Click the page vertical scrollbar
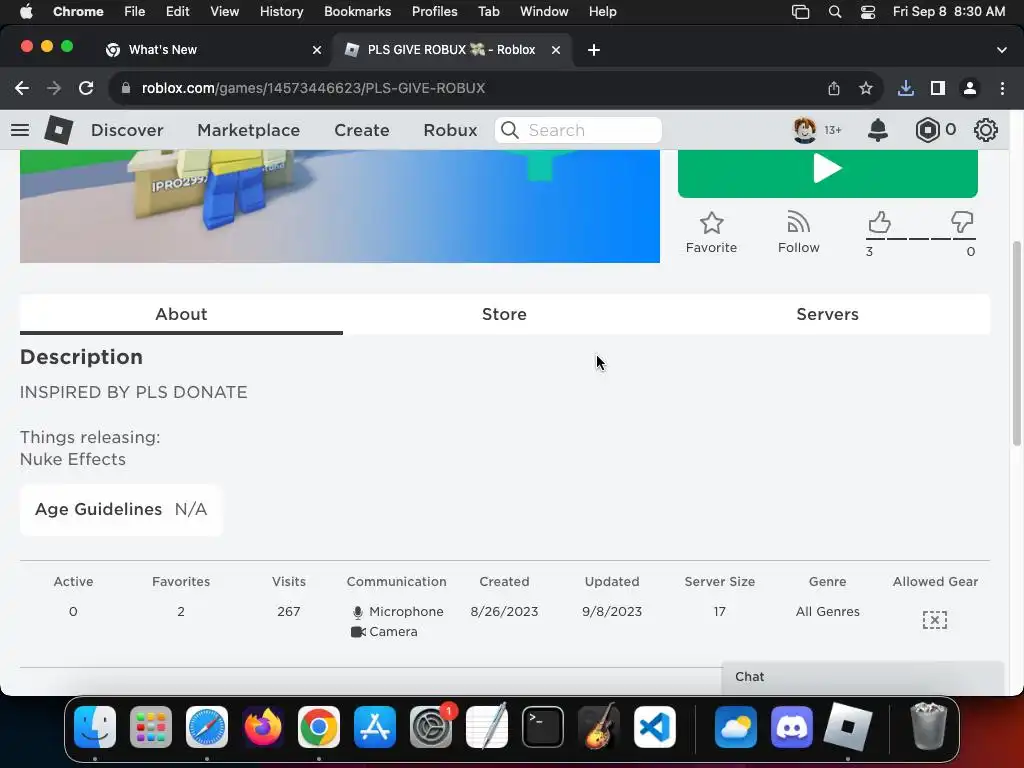Screen dimensions: 1024x768 point(1017,344)
